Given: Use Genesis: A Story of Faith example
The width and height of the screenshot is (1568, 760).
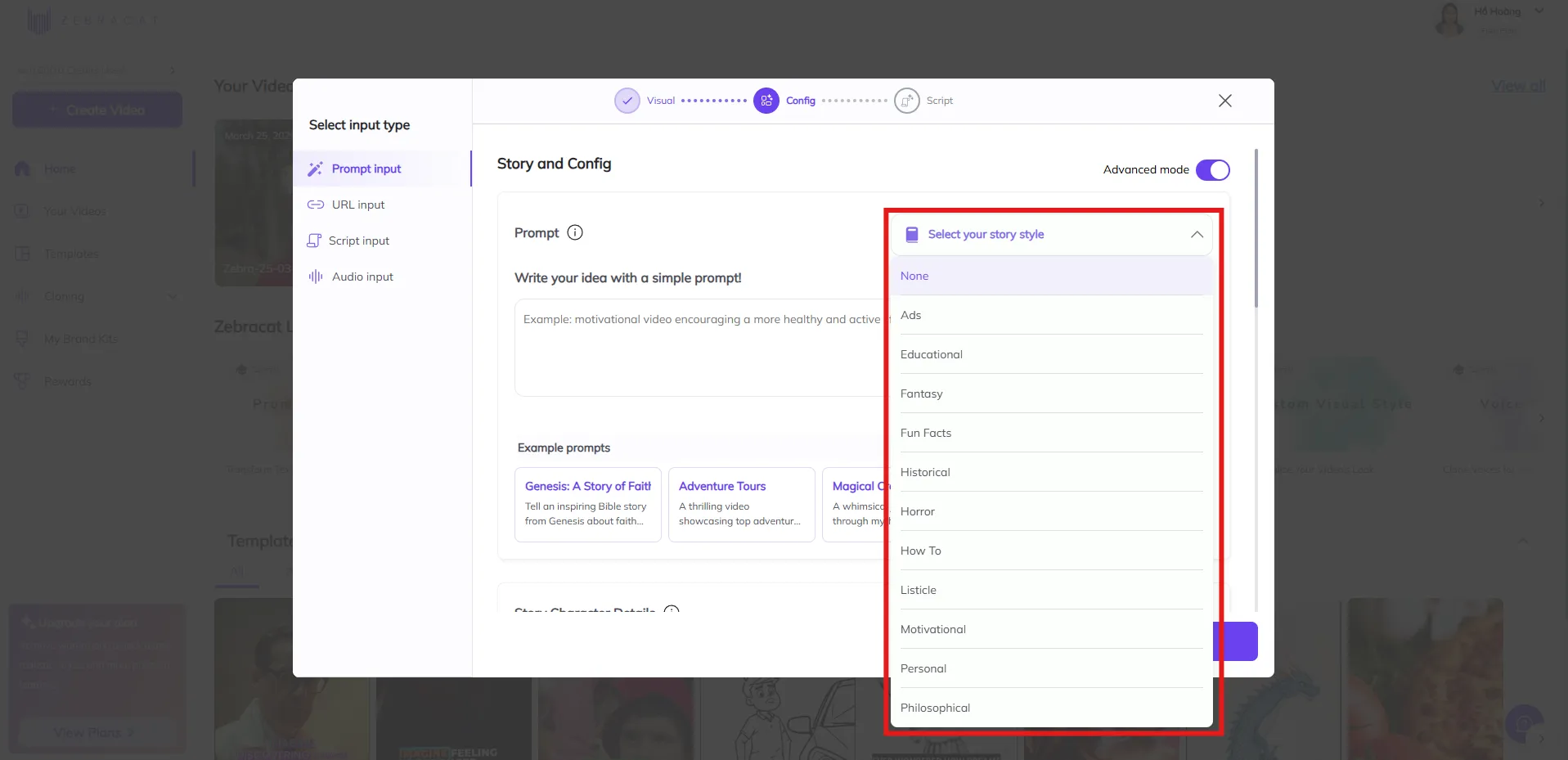Looking at the screenshot, I should tap(588, 505).
